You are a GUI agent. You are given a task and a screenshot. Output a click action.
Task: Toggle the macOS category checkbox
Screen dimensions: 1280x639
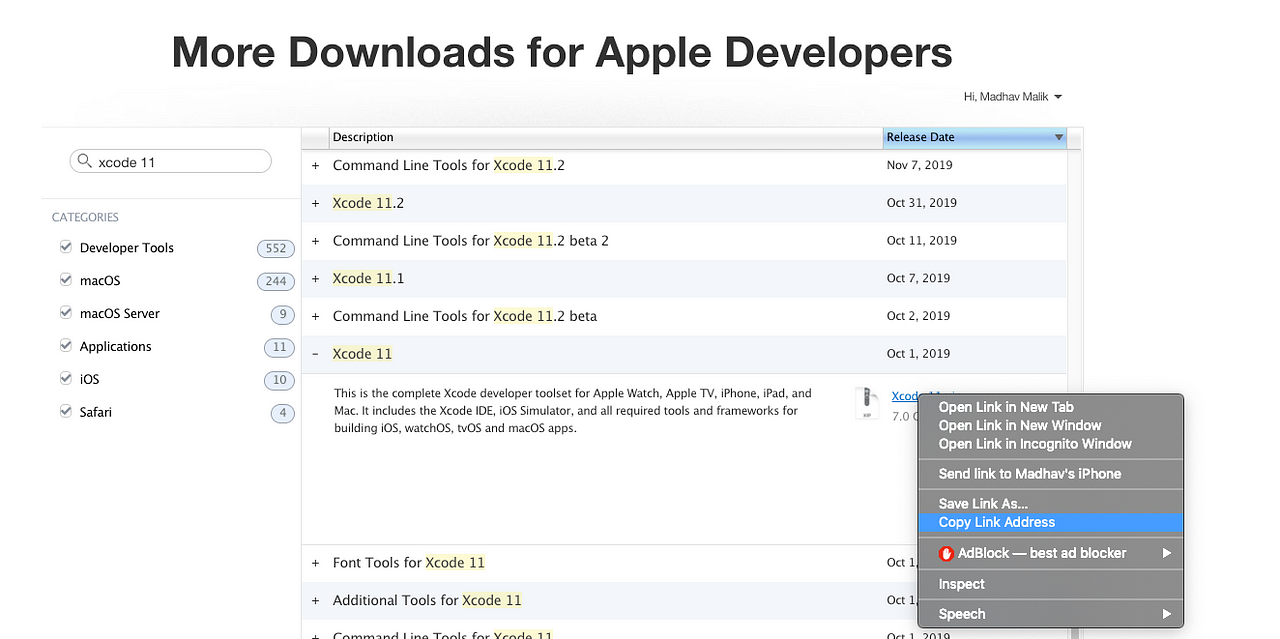point(66,280)
